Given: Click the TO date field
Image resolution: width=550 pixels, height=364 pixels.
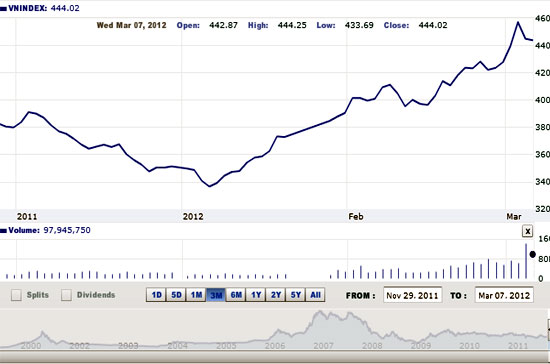Looking at the screenshot, I should click(x=504, y=295).
